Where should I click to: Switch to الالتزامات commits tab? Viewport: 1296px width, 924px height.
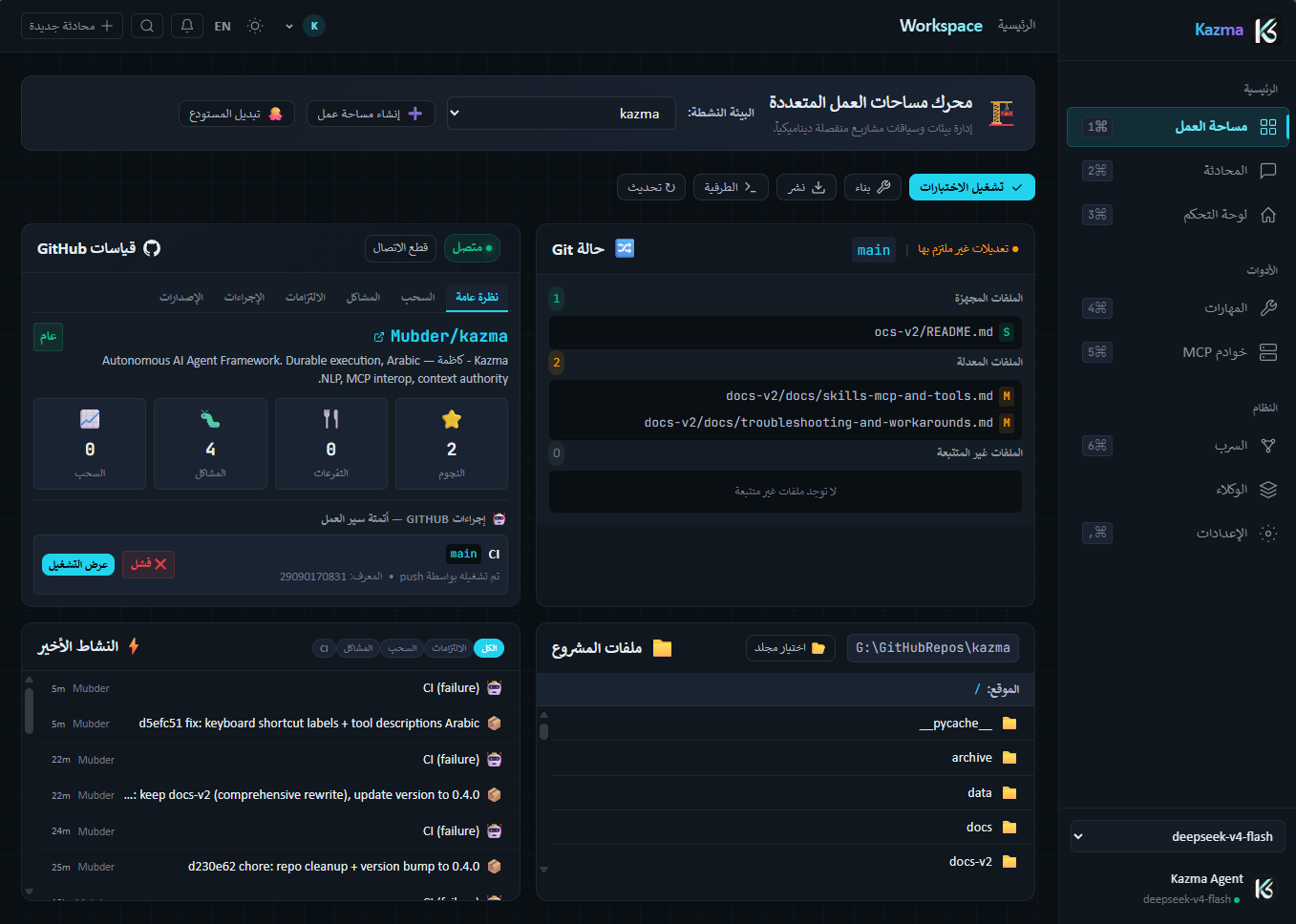(306, 297)
